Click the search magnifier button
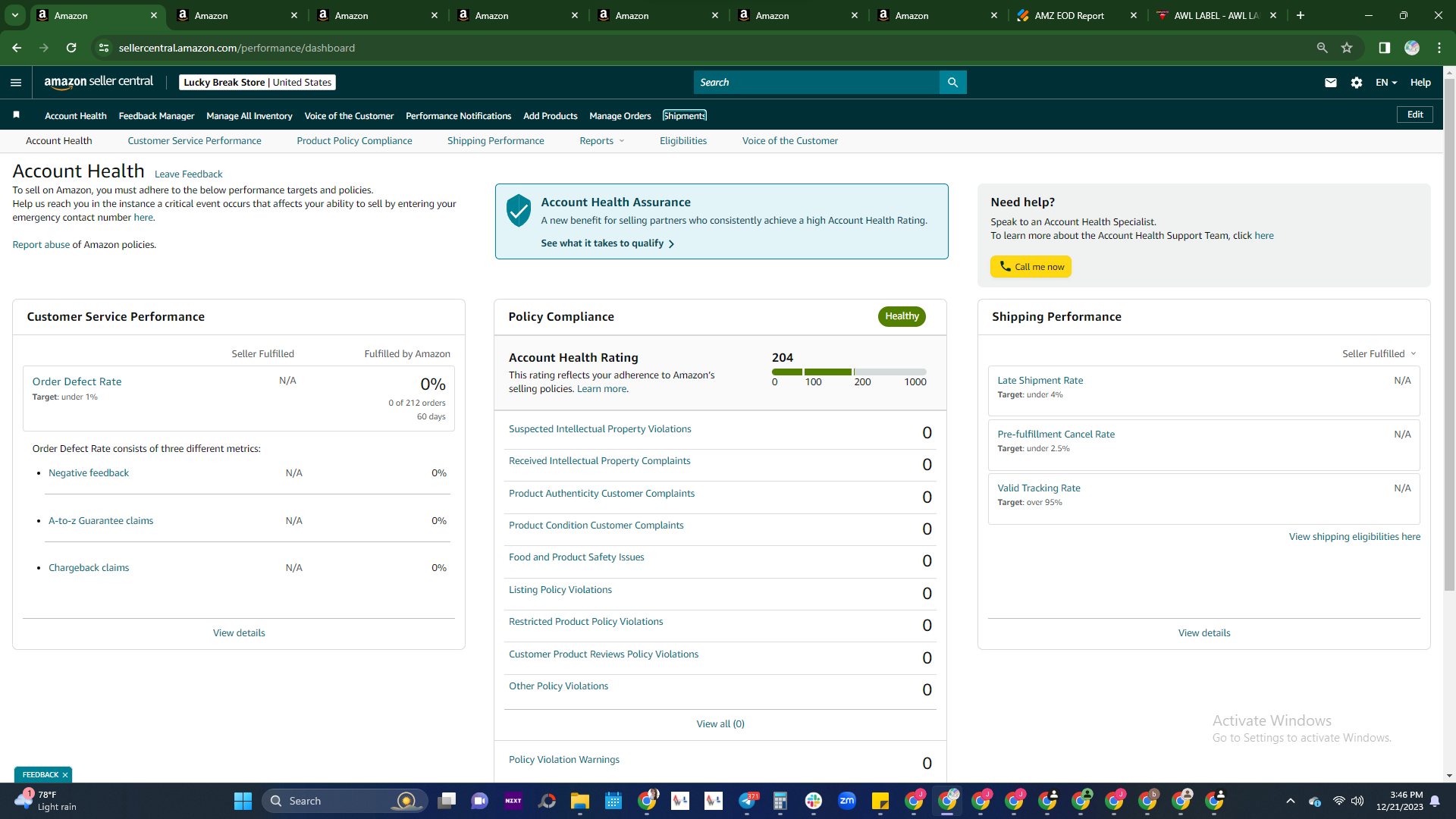 [x=952, y=83]
